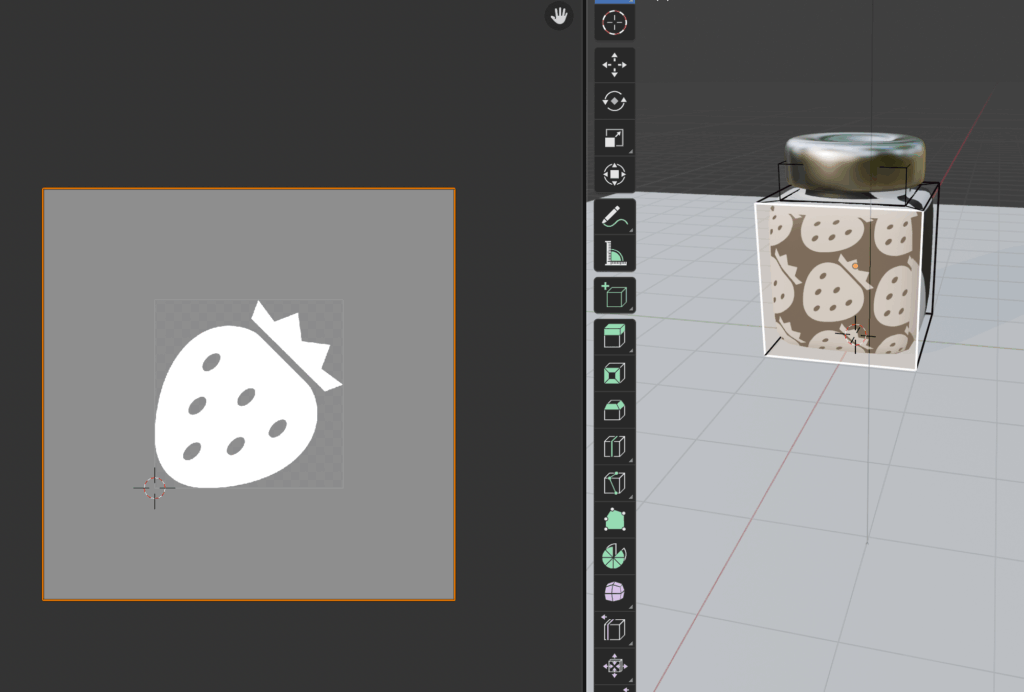Choose the Inset Faces tool

click(x=614, y=374)
